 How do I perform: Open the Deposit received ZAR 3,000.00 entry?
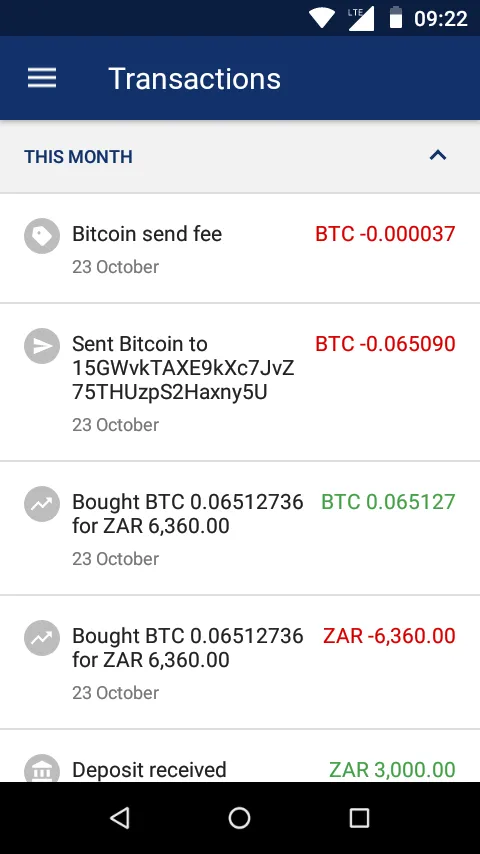[x=240, y=756]
